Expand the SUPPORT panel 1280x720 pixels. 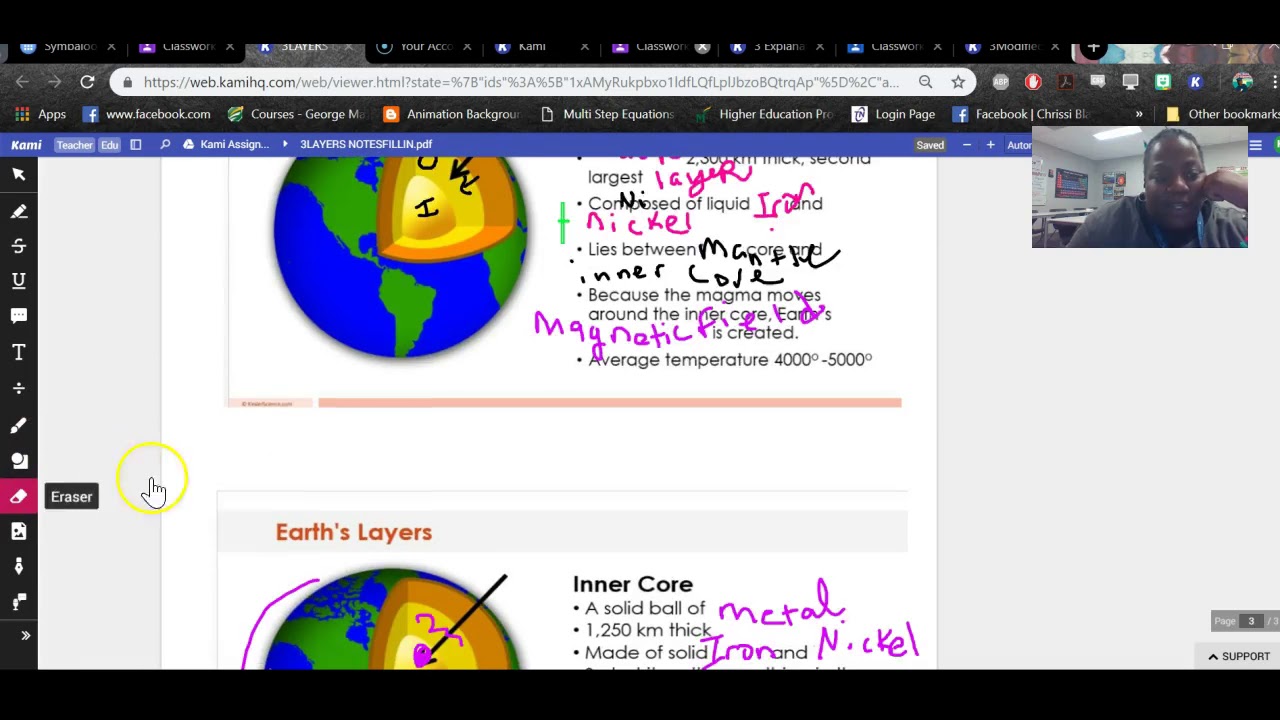tap(1238, 656)
